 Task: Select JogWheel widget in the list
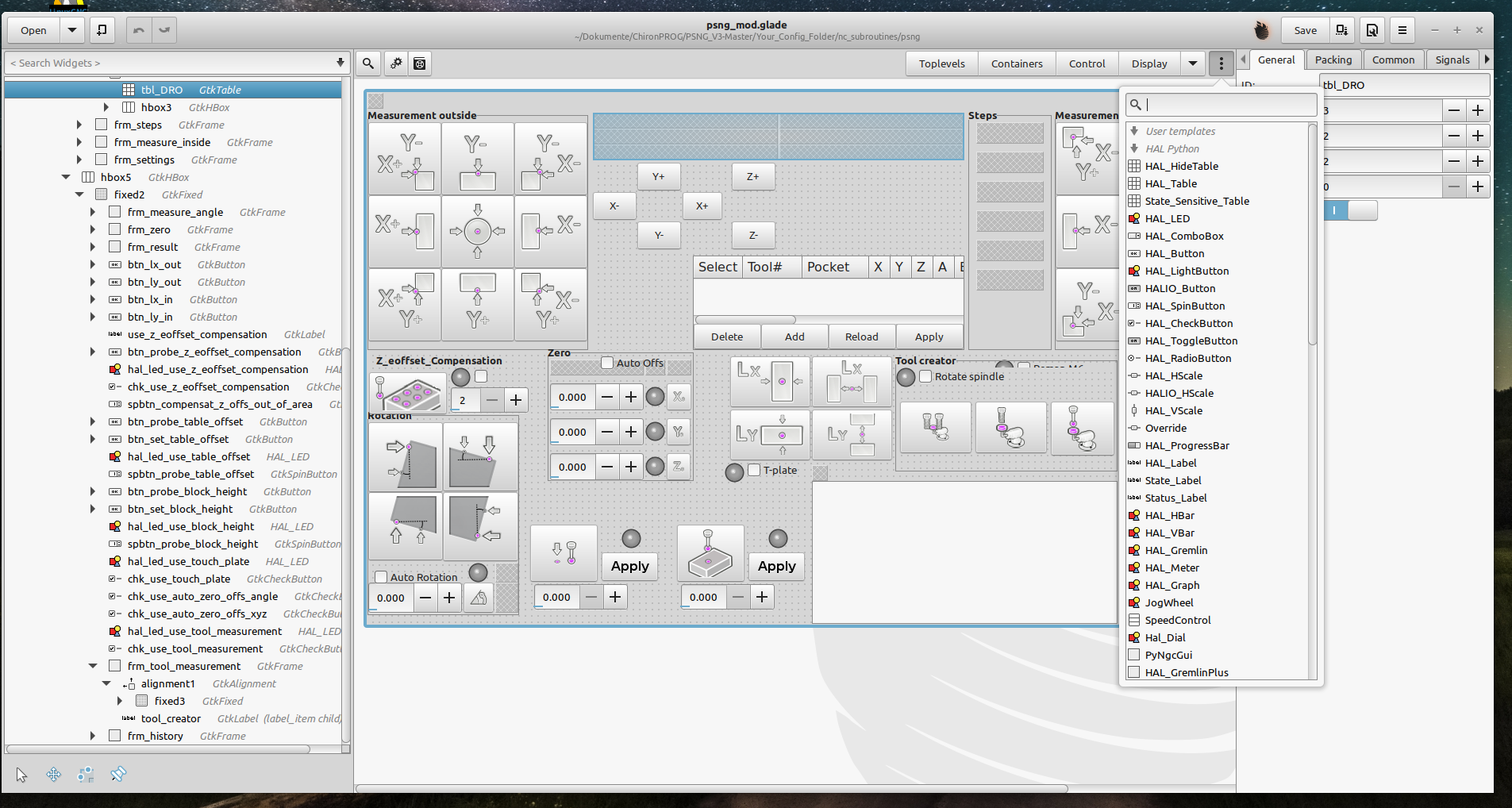1168,602
